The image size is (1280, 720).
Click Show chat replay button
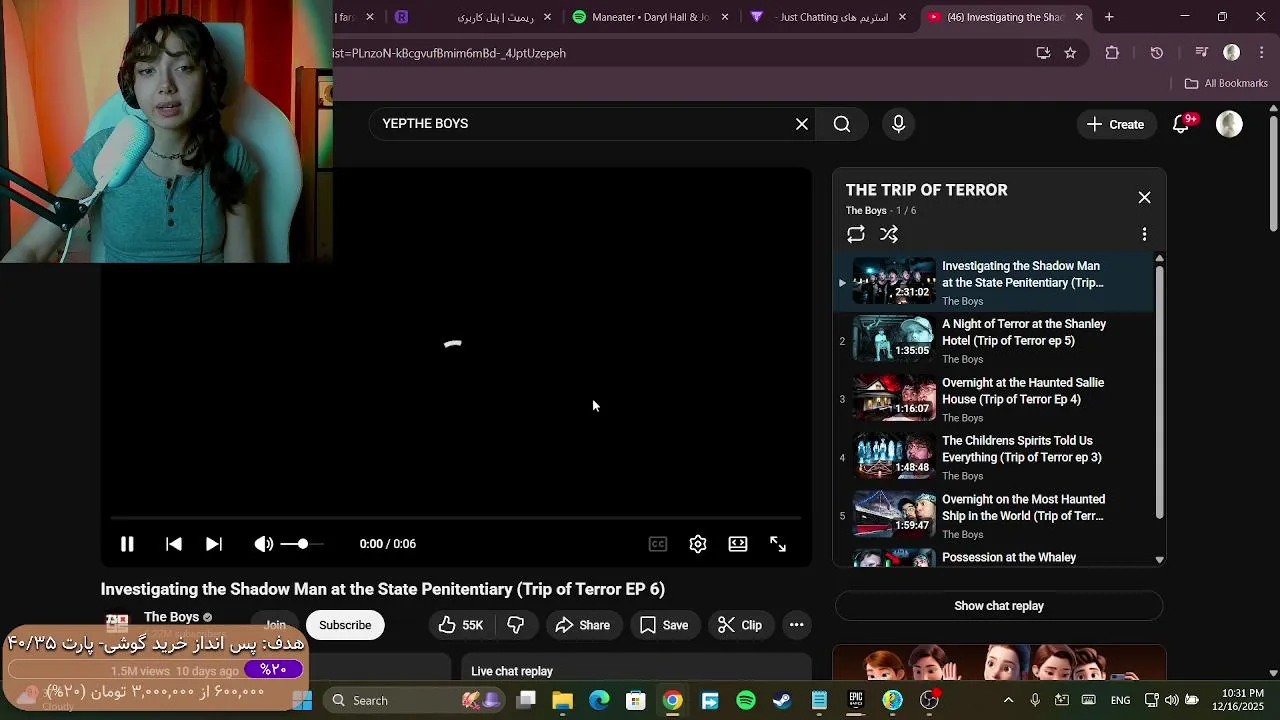tap(999, 606)
